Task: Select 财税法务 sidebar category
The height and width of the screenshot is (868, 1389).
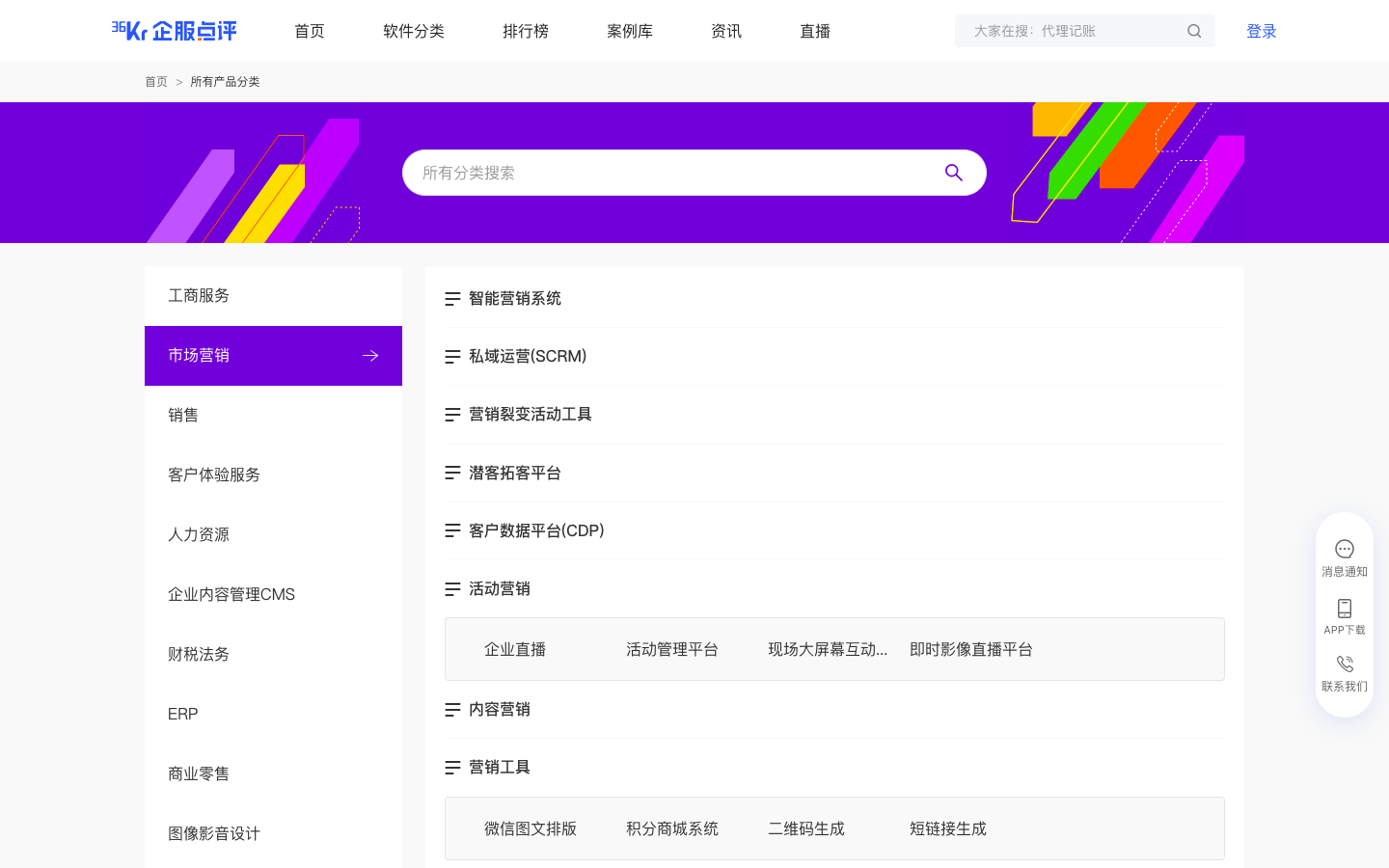Action: pos(199,654)
